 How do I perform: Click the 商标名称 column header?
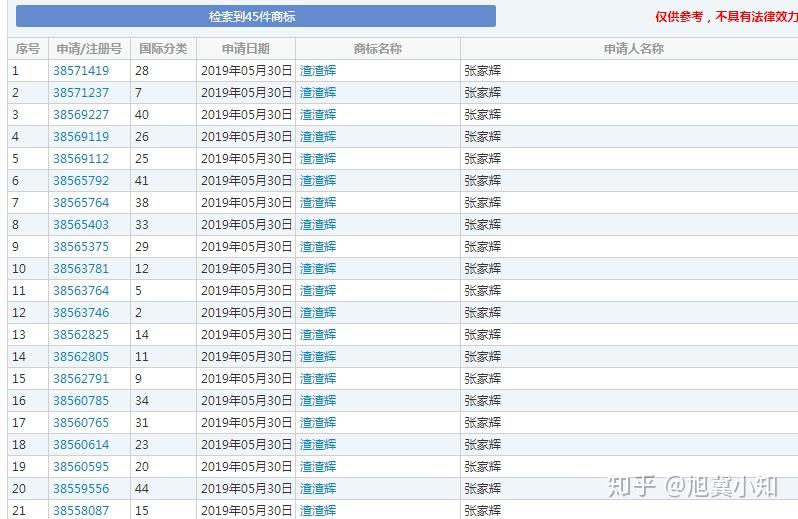(x=378, y=49)
